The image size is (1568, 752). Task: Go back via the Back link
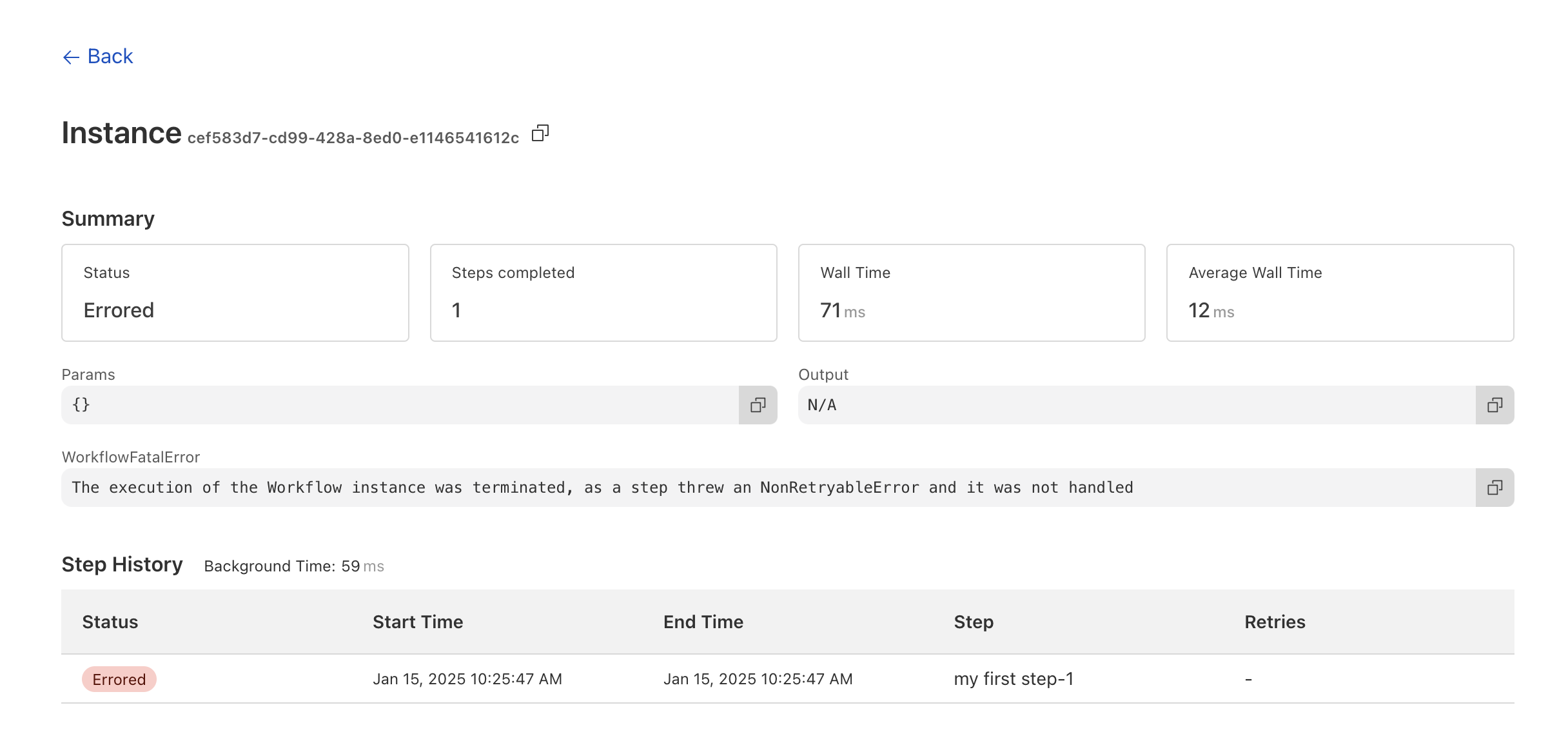coord(110,57)
